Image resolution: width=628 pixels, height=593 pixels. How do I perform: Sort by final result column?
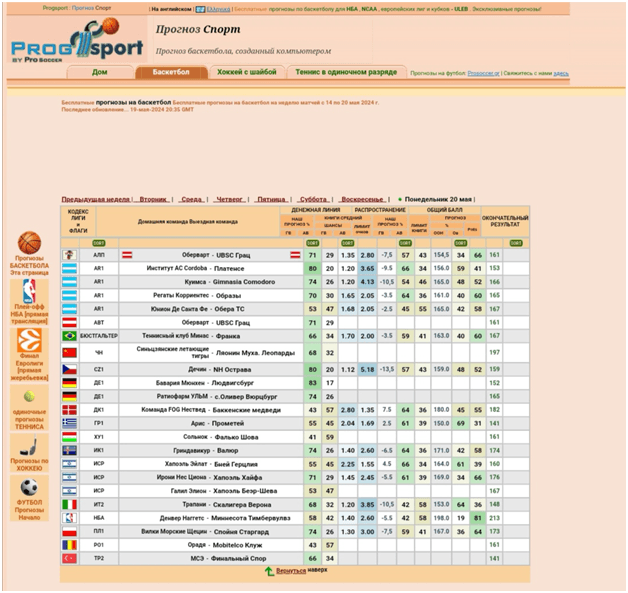tap(516, 243)
